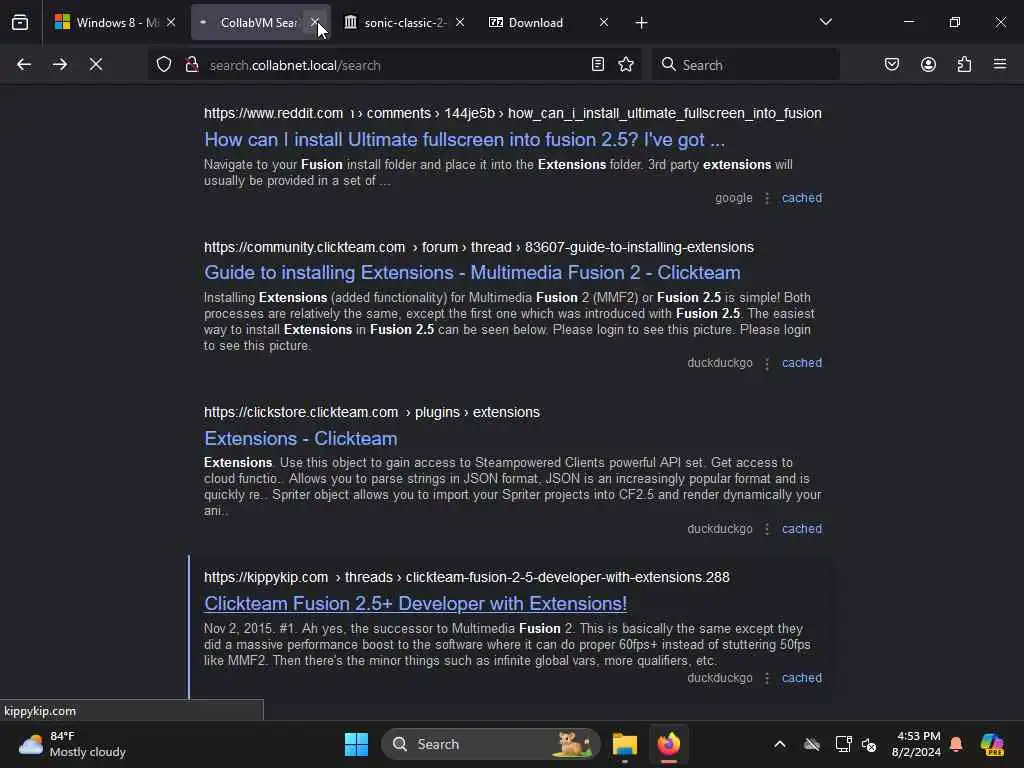Close the CollabVM Search tab

[x=315, y=23]
